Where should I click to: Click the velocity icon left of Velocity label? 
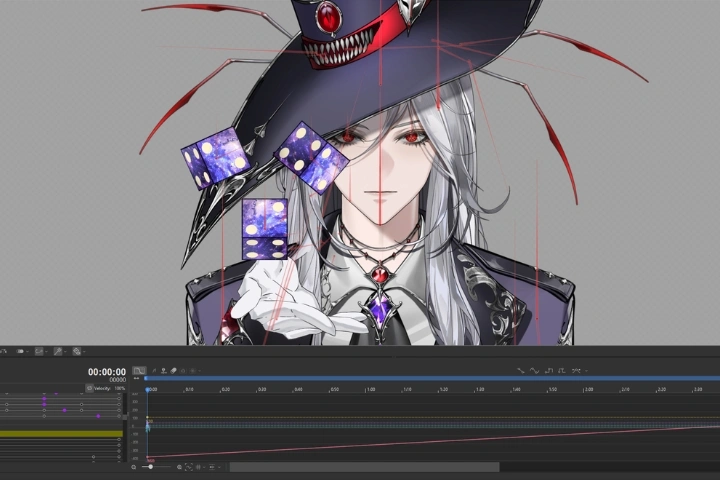point(90,388)
